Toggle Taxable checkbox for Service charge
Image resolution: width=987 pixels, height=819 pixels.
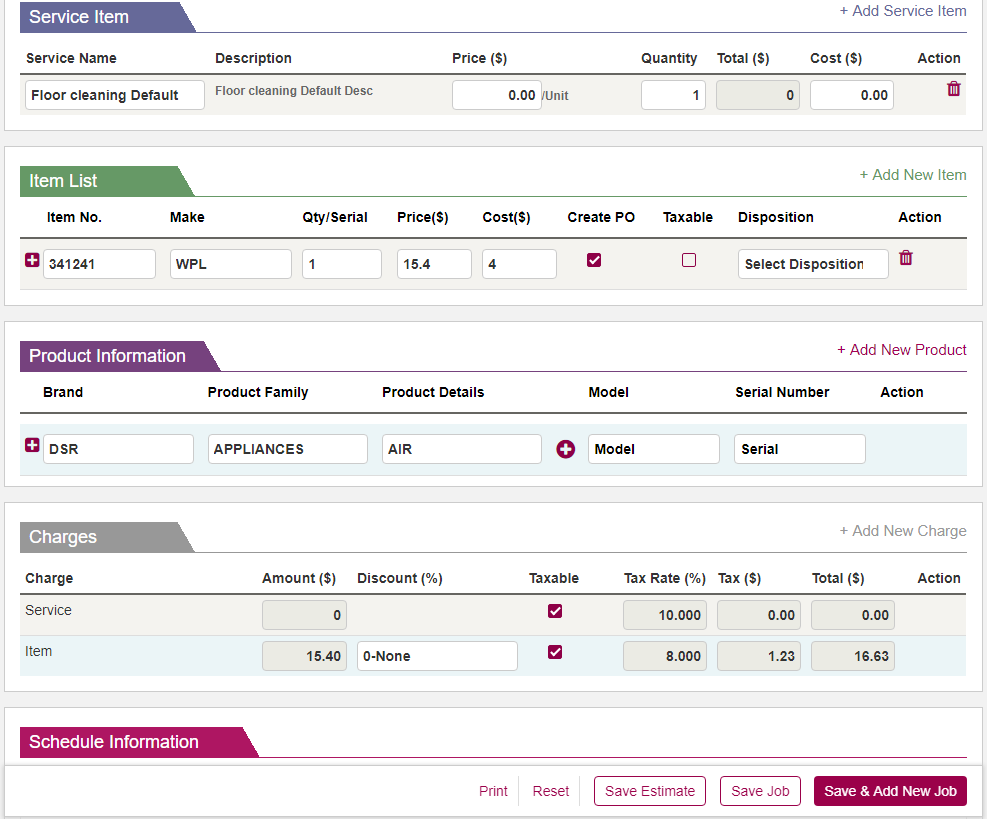coord(555,611)
